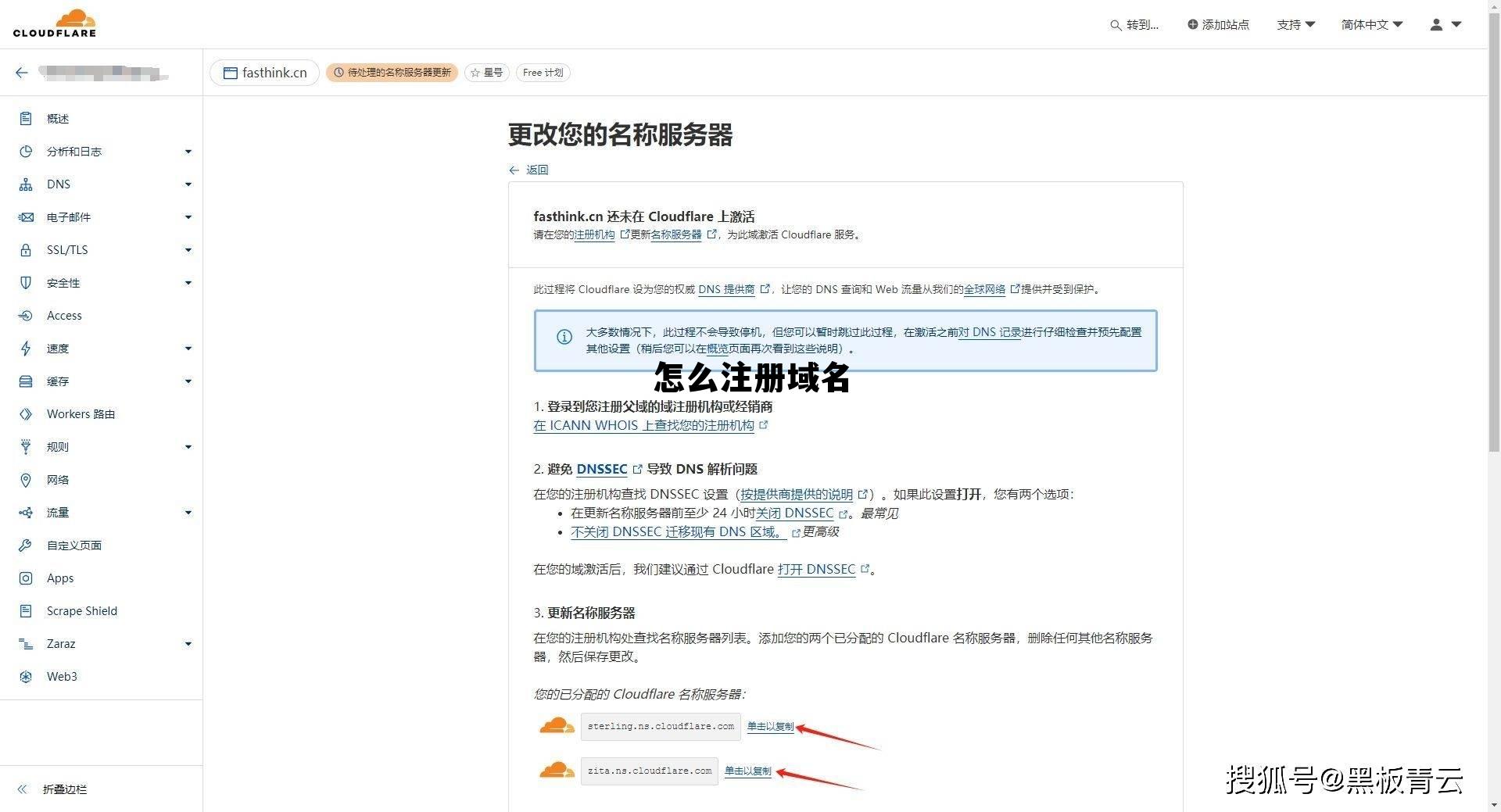The width and height of the screenshot is (1501, 812).
Task: Click the 速度 lightning bolt icon
Action: (26, 349)
